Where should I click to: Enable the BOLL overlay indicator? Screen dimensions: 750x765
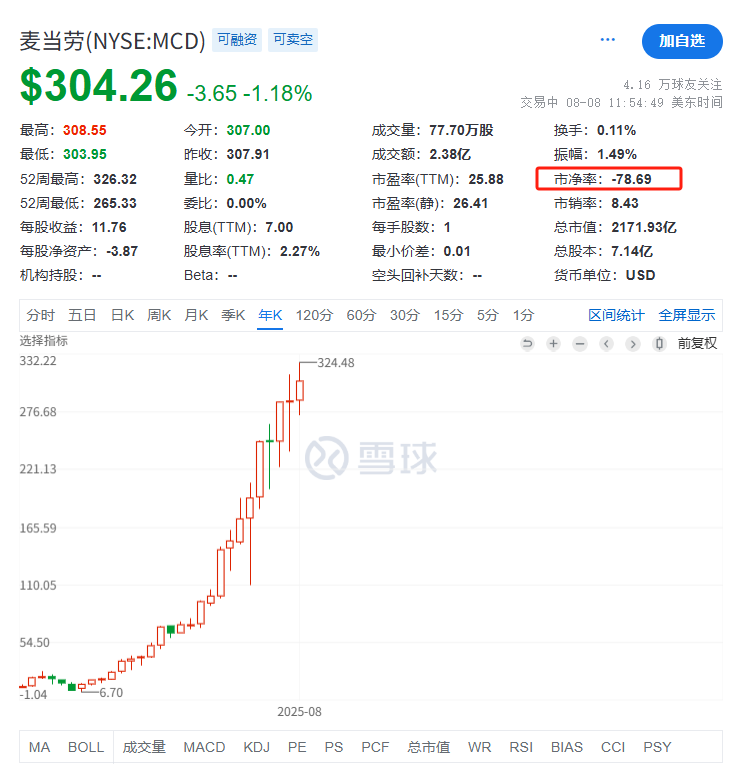pos(86,747)
